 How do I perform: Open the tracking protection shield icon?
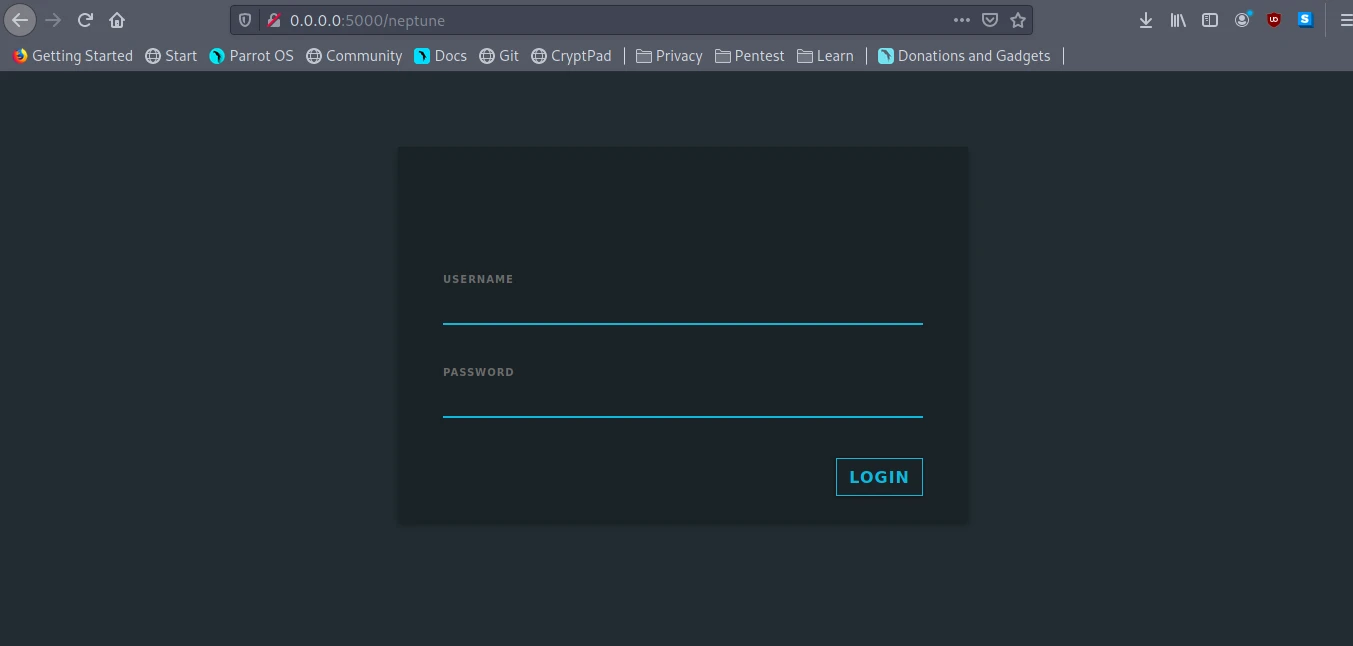click(245, 20)
